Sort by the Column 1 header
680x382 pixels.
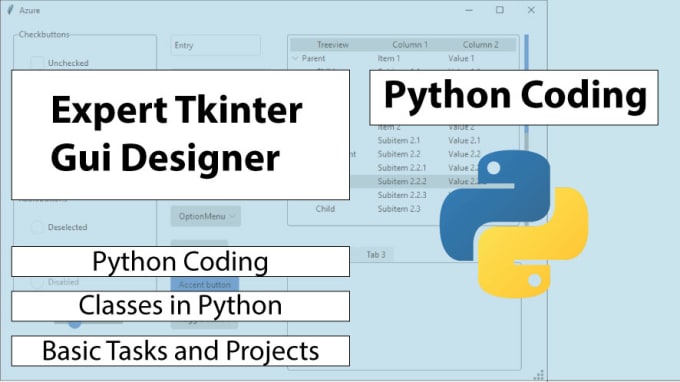[410, 45]
